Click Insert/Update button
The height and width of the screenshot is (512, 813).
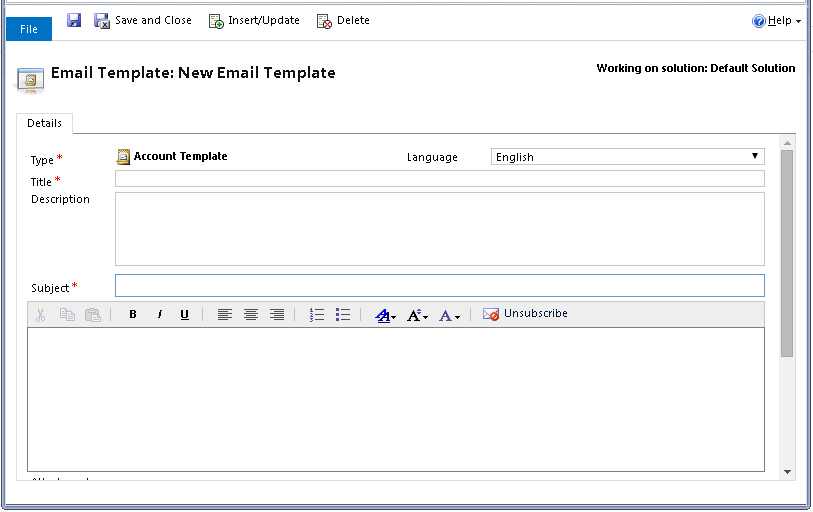[254, 20]
